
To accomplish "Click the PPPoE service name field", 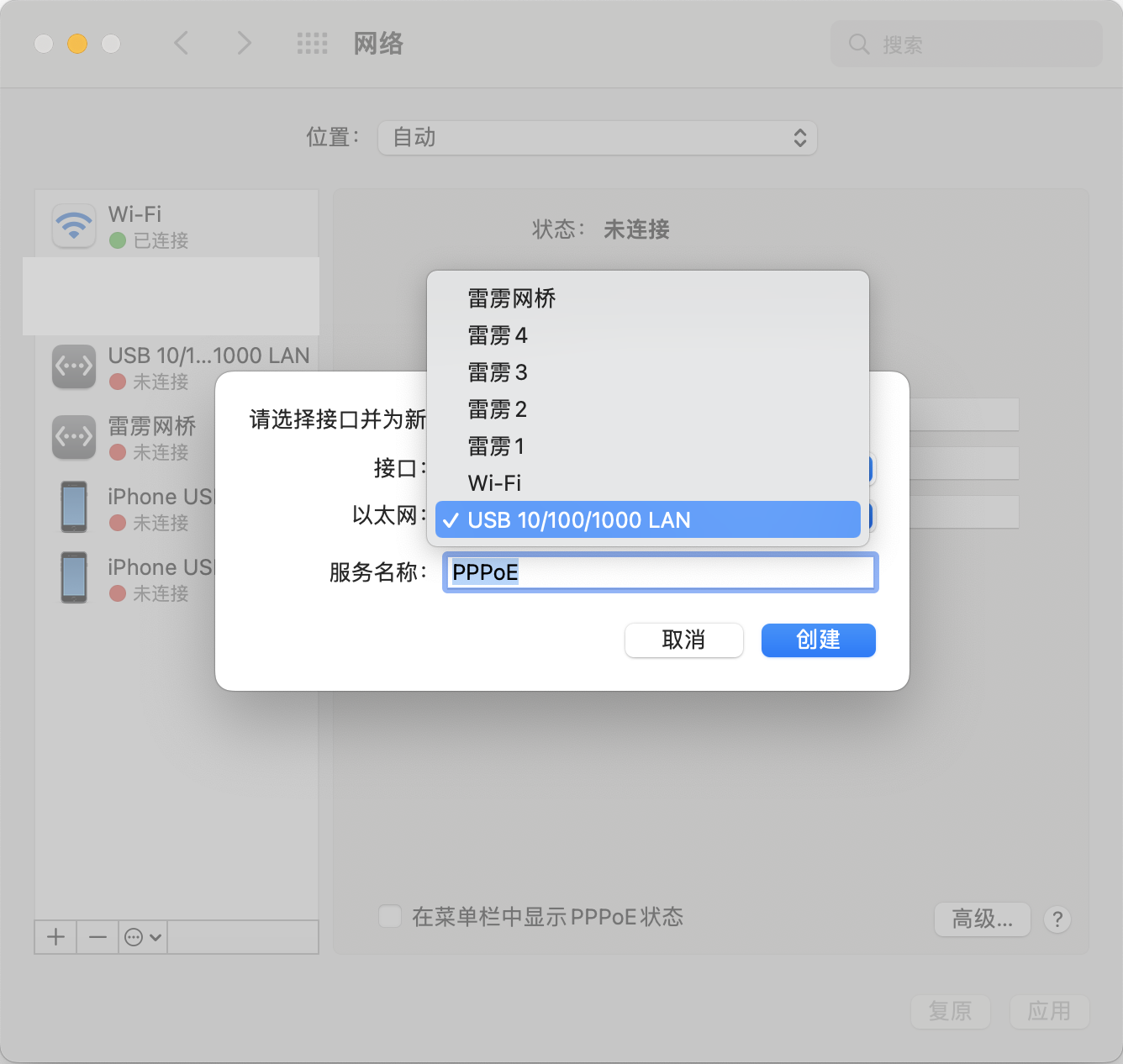I will pyautogui.click(x=660, y=572).
